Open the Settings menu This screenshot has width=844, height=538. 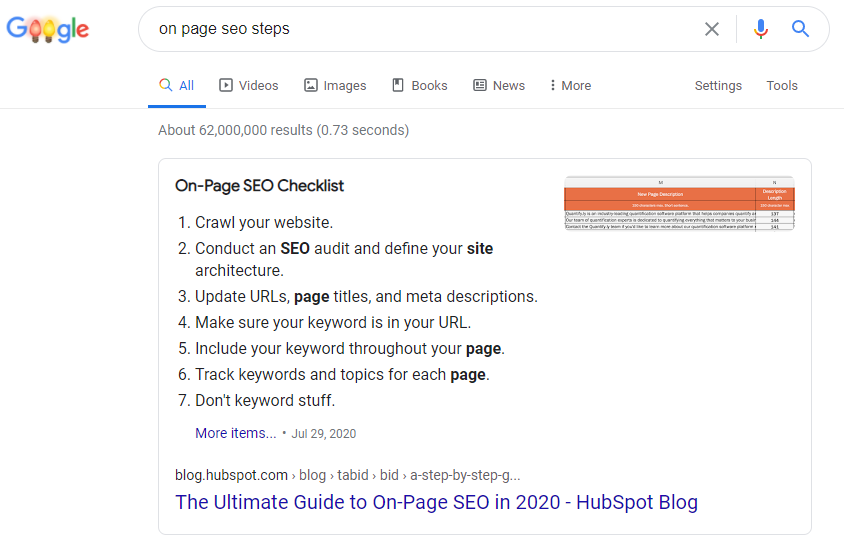(x=718, y=85)
